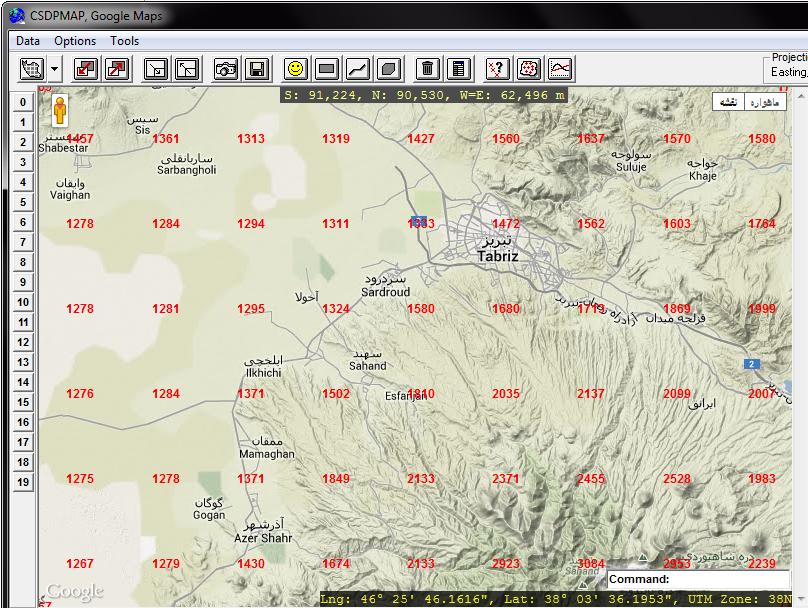Click zoom level button 10
Screen dimensions: 808x608
[x=23, y=302]
